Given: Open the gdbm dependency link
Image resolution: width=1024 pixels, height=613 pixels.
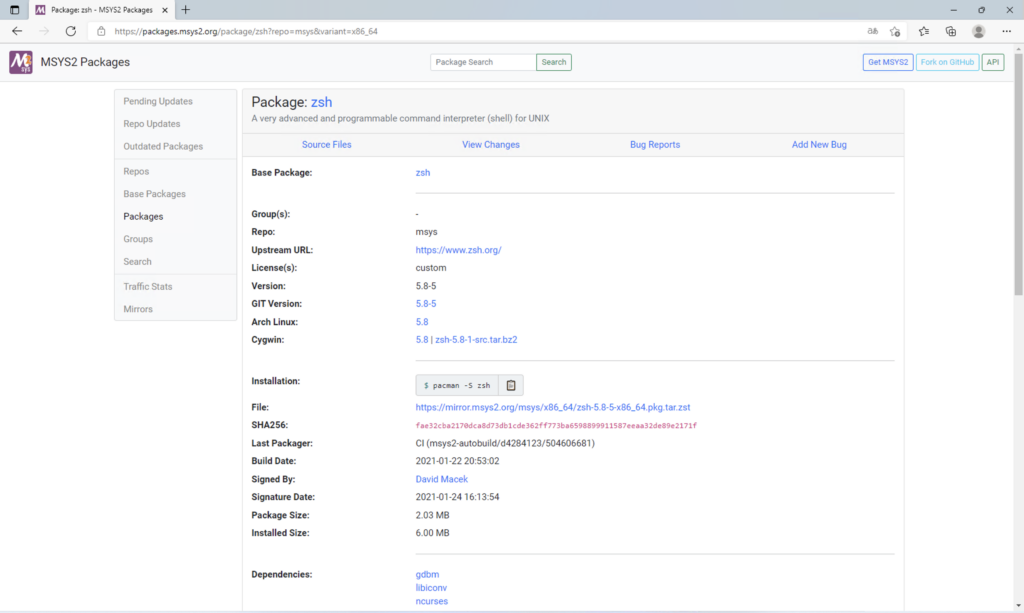Looking at the screenshot, I should (x=427, y=574).
